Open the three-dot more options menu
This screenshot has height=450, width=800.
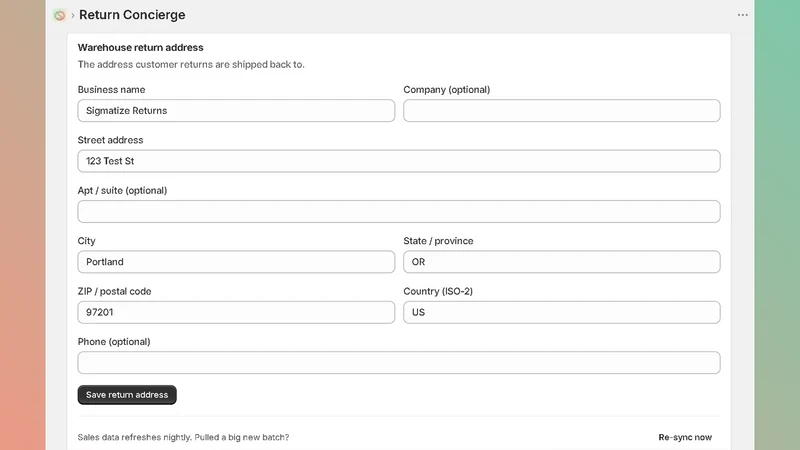coord(742,15)
